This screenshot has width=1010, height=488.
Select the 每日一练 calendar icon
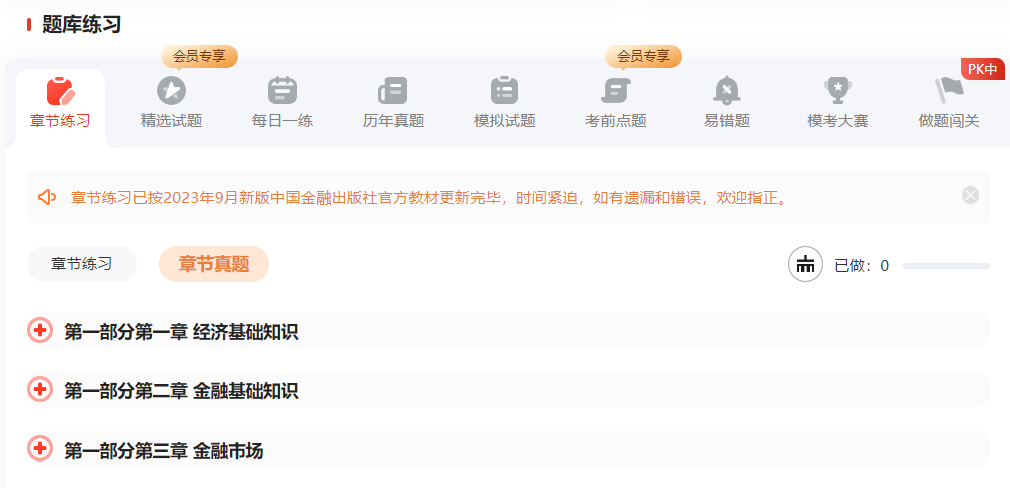pos(283,91)
